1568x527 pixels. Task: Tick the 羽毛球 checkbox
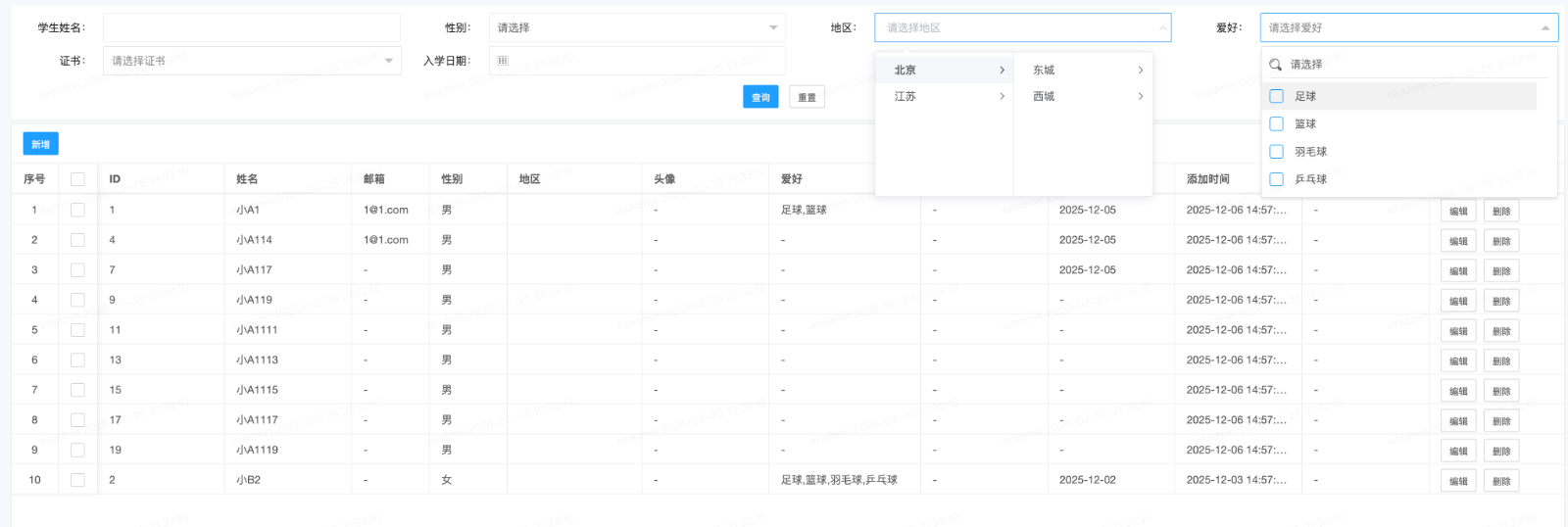1276,152
